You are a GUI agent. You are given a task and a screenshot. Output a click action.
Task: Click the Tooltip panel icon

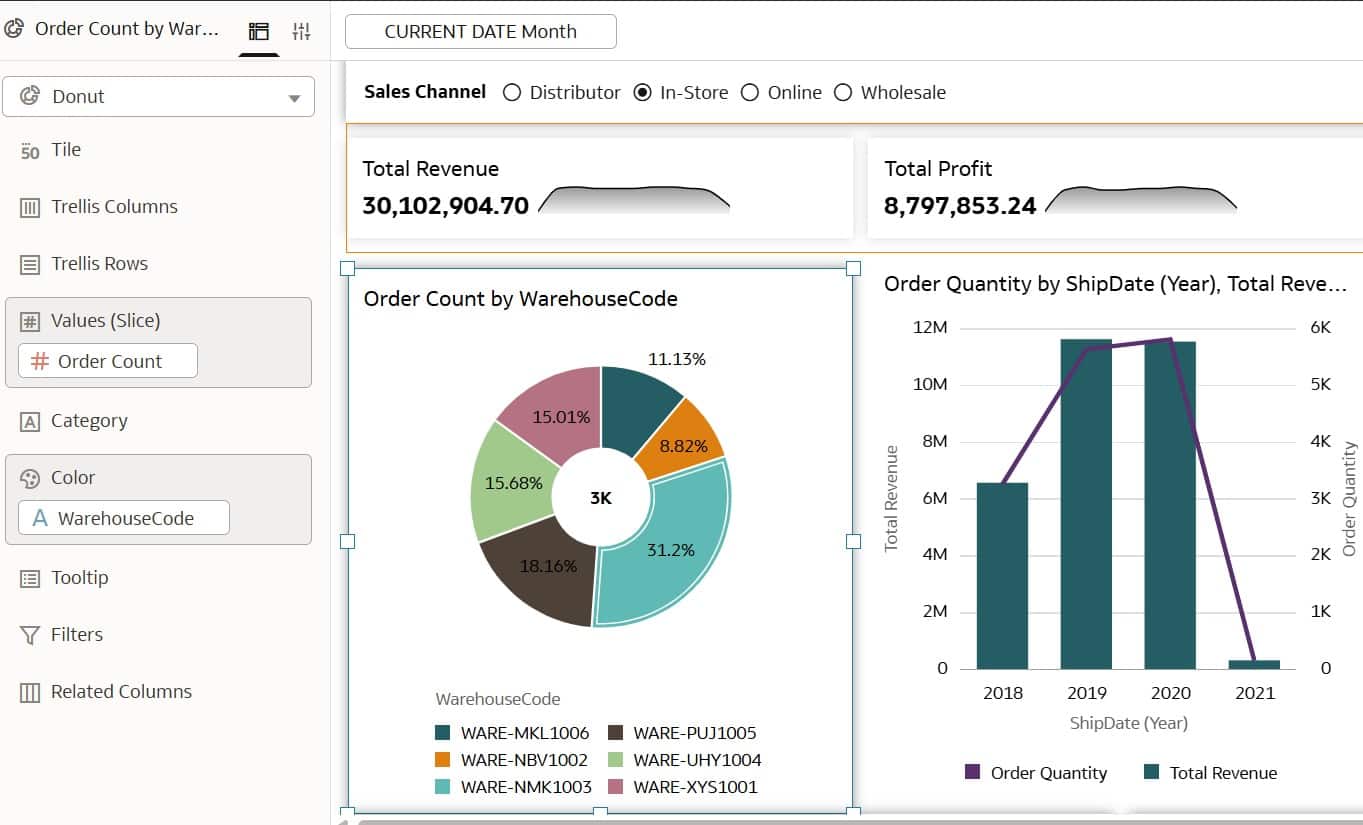coord(30,577)
